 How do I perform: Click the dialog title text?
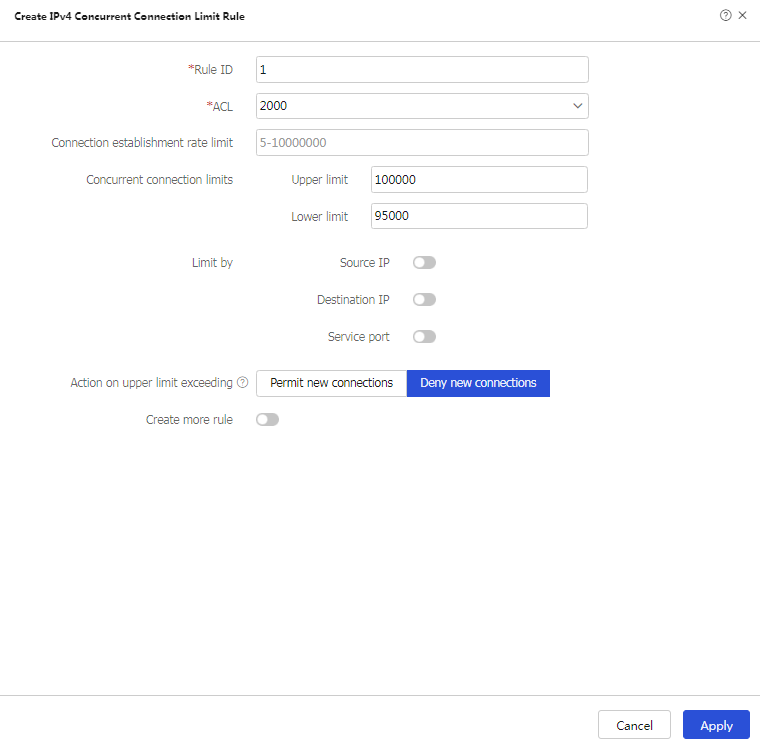[x=129, y=16]
